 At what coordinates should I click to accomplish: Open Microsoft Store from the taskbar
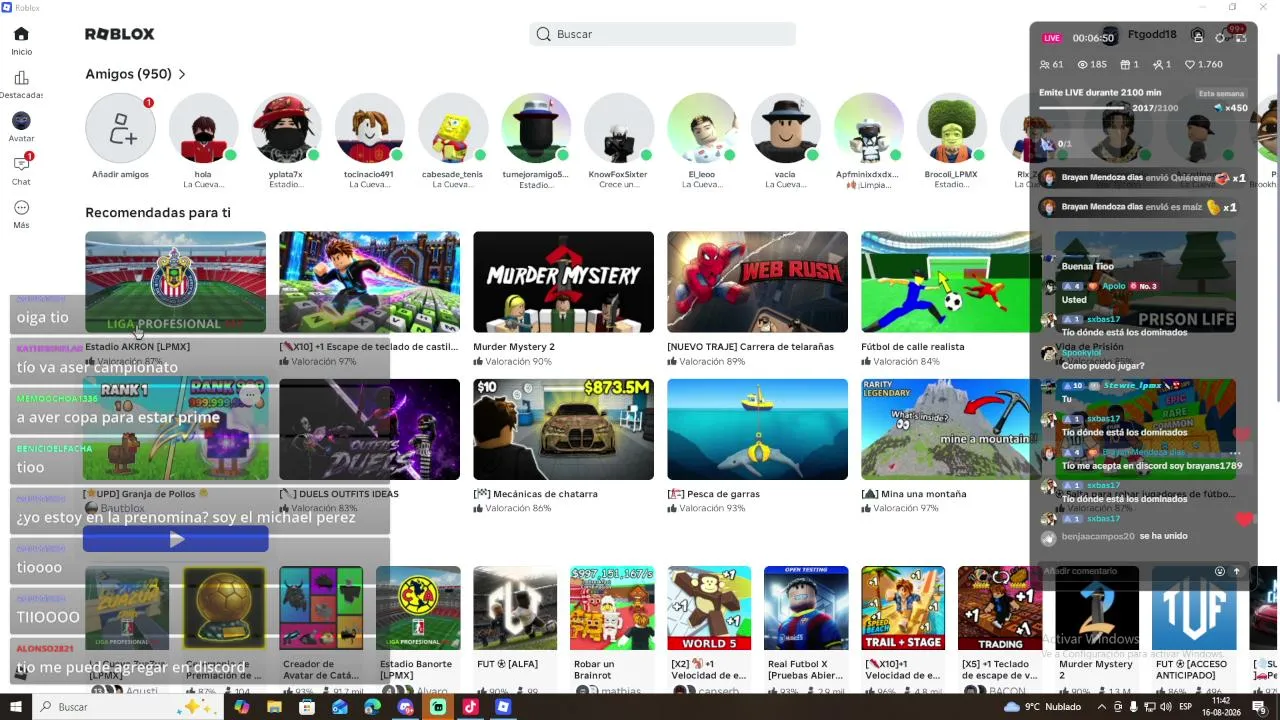(307, 707)
